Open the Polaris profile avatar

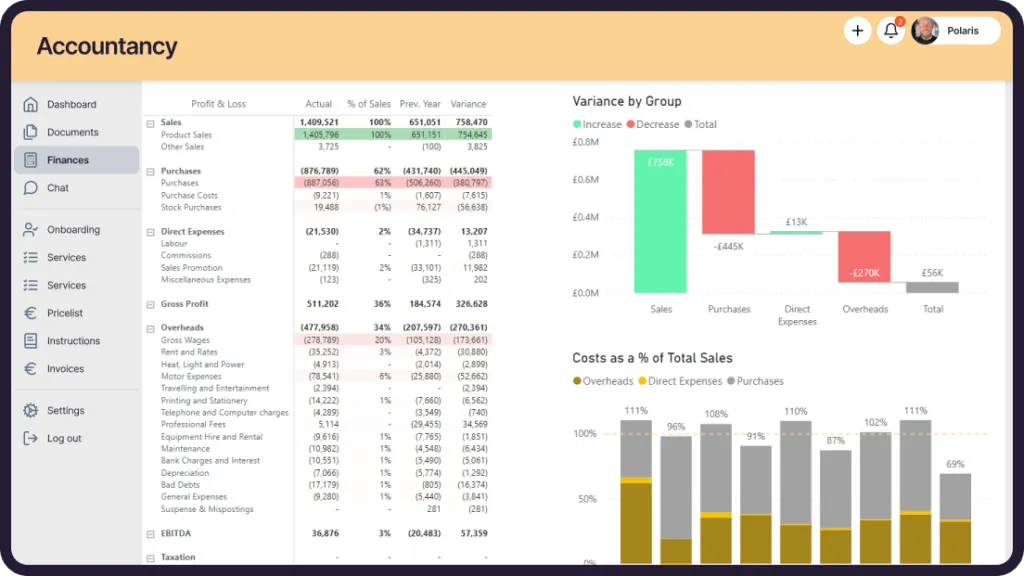point(926,31)
